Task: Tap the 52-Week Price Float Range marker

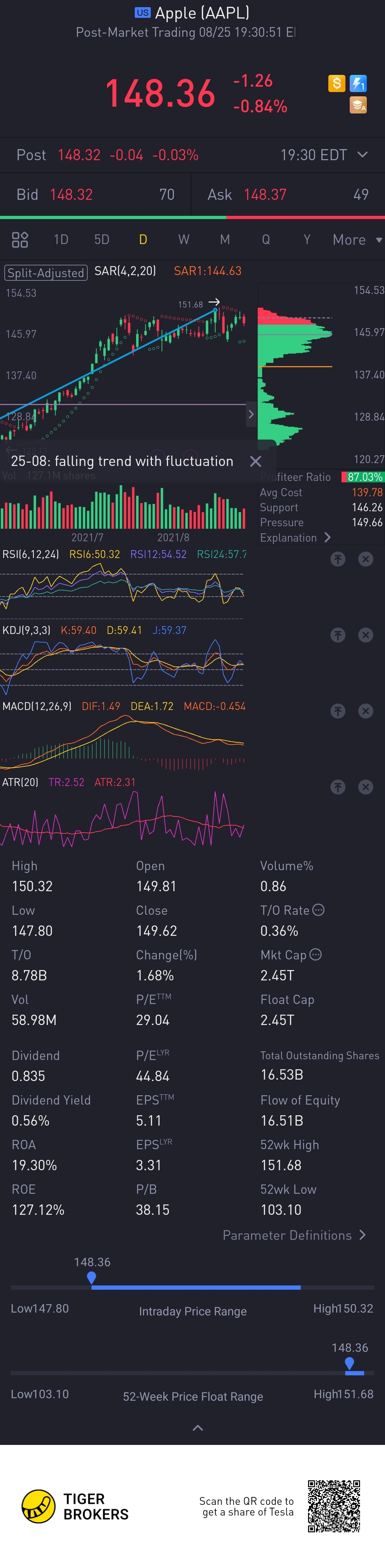Action: [x=349, y=1363]
